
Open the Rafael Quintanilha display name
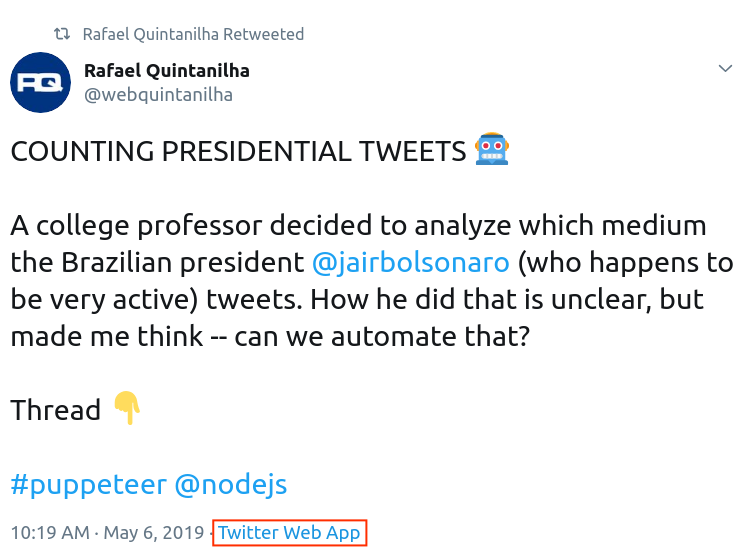167,71
